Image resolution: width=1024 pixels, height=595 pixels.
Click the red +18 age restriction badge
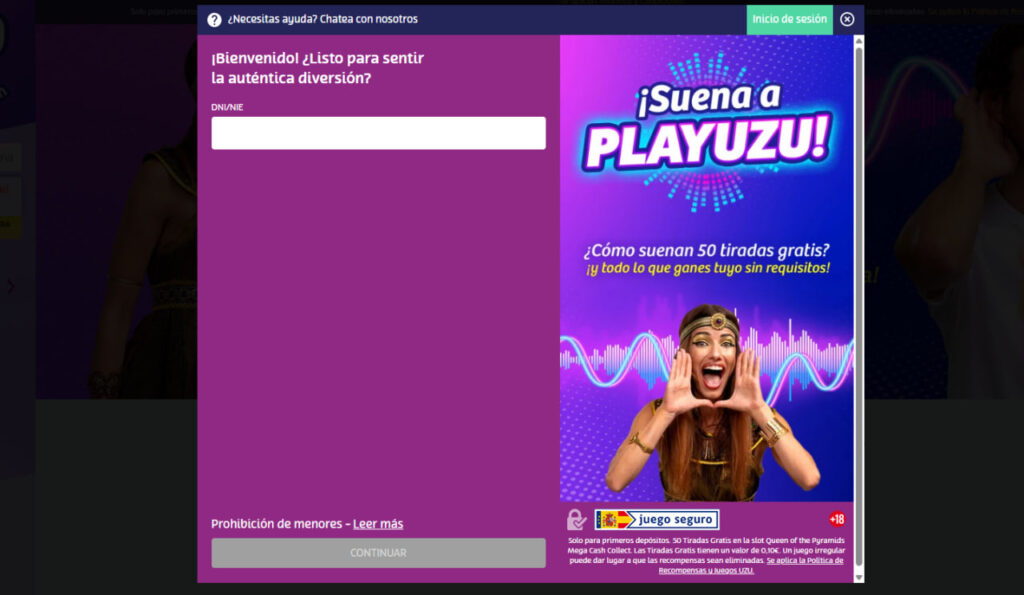837,519
